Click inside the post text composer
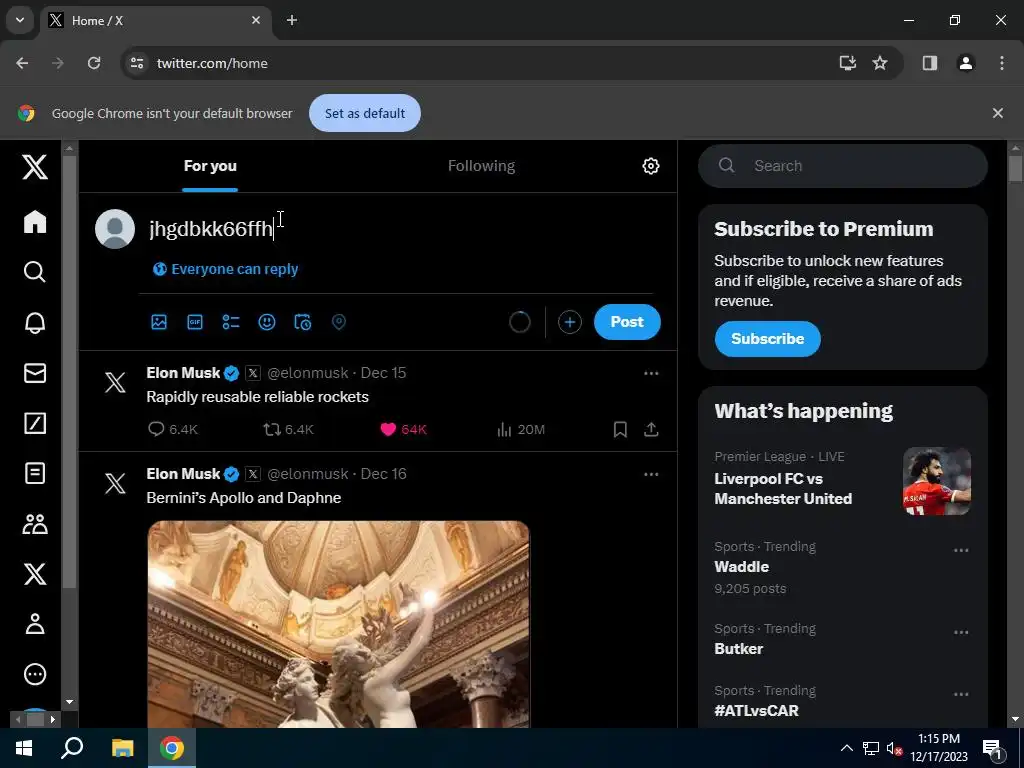The image size is (1024, 768). pyautogui.click(x=400, y=229)
